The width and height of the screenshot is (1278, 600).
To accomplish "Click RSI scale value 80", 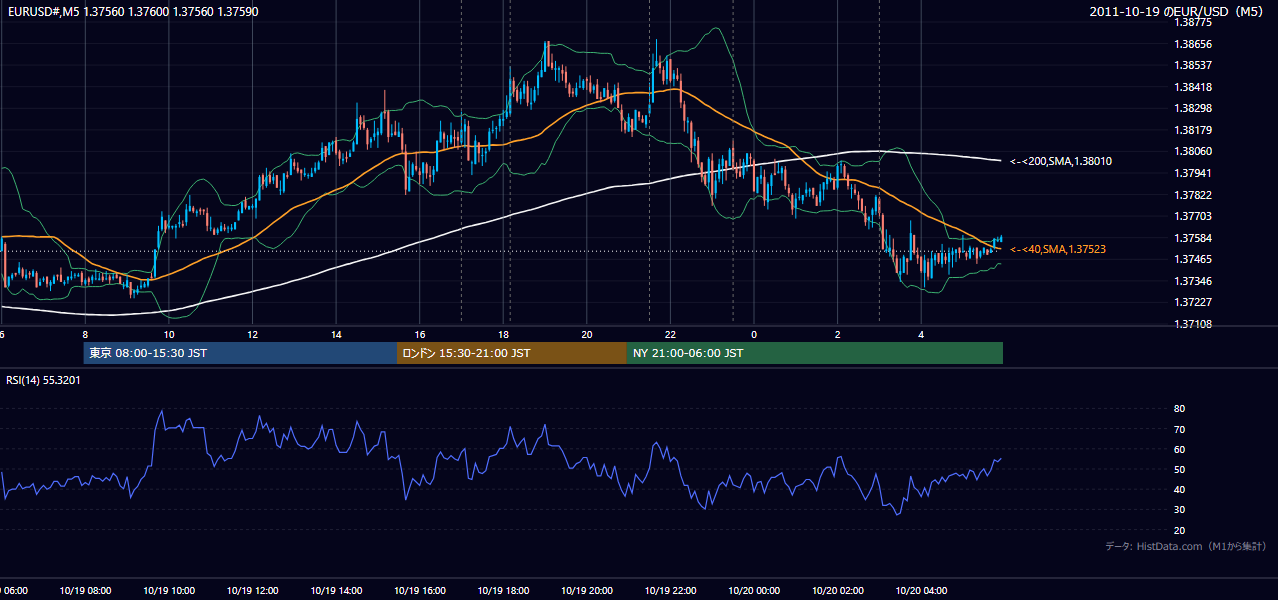I will tap(1179, 409).
